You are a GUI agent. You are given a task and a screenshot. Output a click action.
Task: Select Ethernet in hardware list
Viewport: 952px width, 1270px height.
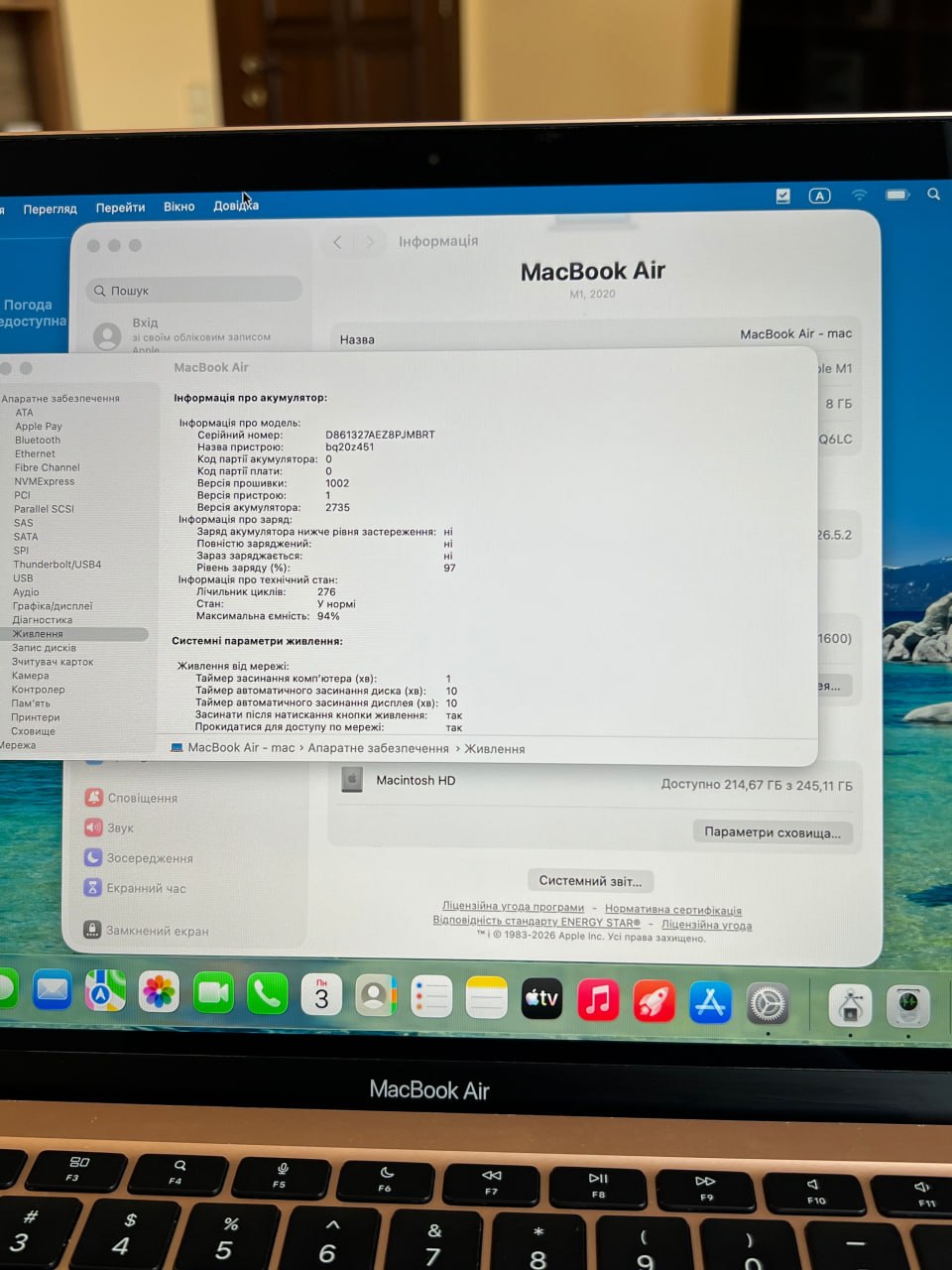tap(35, 454)
